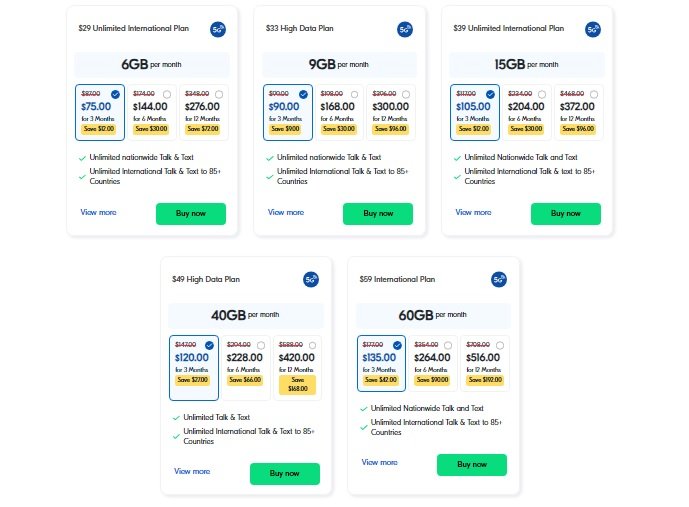Select $300.00 for 12 months on 9GB plan
The image size is (689, 507).
pyautogui.click(x=391, y=112)
